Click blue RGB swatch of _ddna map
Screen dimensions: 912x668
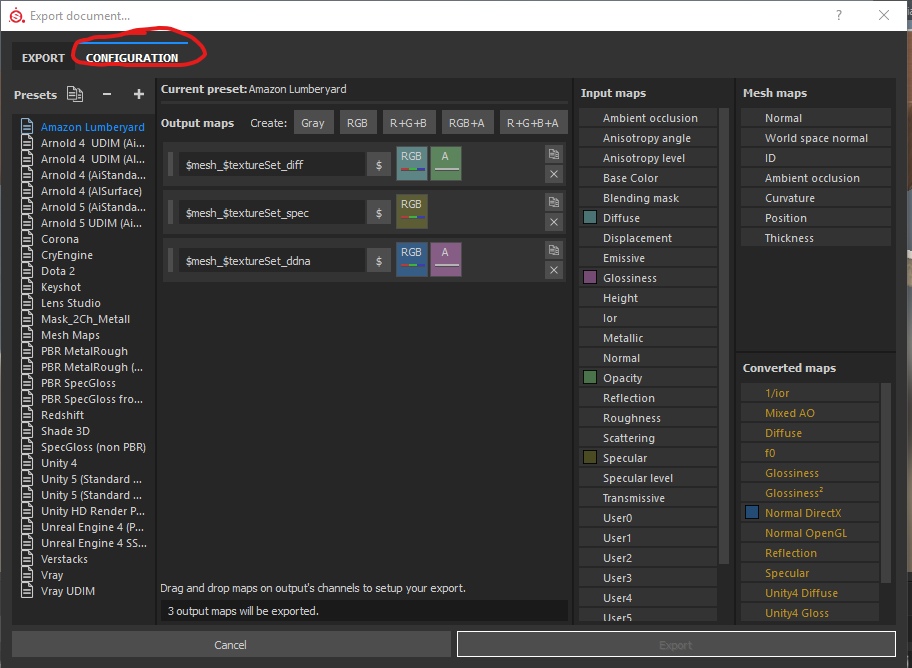click(x=411, y=260)
